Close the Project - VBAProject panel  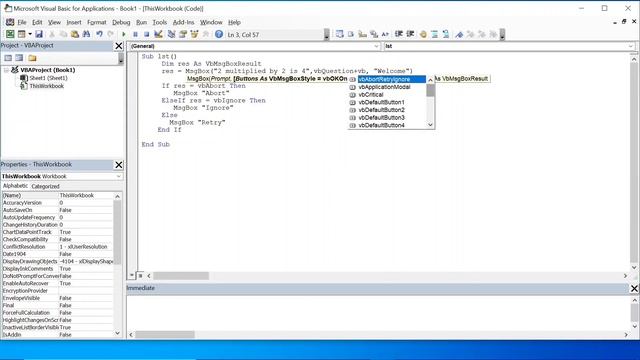click(118, 46)
